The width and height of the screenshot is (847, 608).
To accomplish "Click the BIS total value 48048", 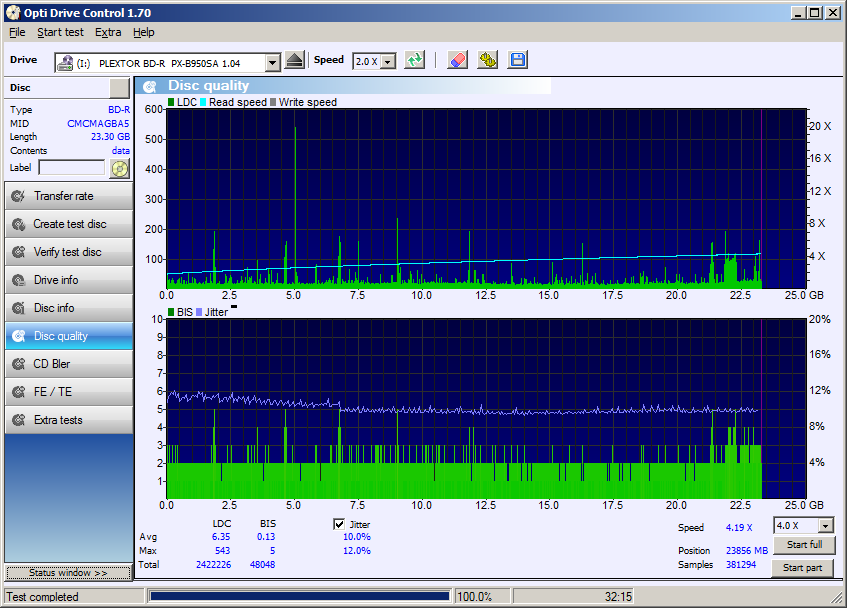I will click(262, 564).
